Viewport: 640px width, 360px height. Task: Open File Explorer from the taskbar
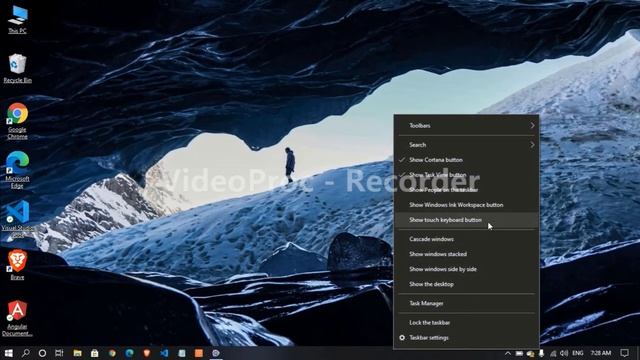pyautogui.click(x=77, y=353)
